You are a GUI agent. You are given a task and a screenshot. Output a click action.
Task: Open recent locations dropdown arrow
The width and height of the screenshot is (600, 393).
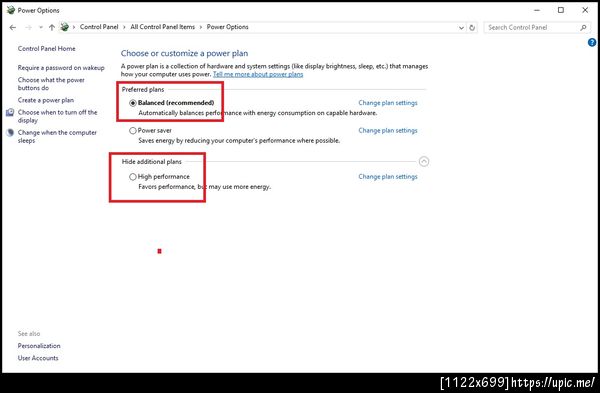41,28
